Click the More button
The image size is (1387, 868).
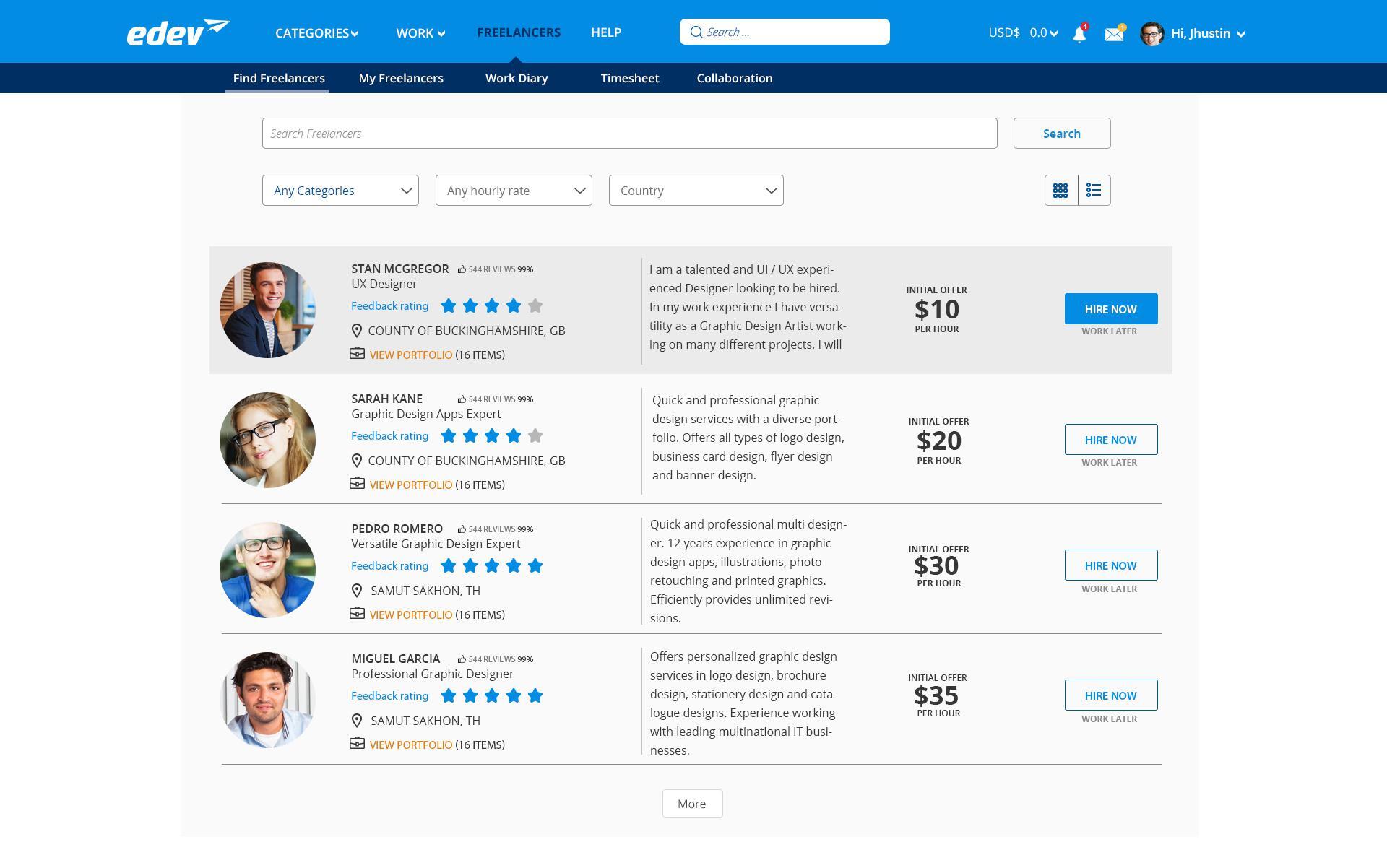[x=692, y=804]
